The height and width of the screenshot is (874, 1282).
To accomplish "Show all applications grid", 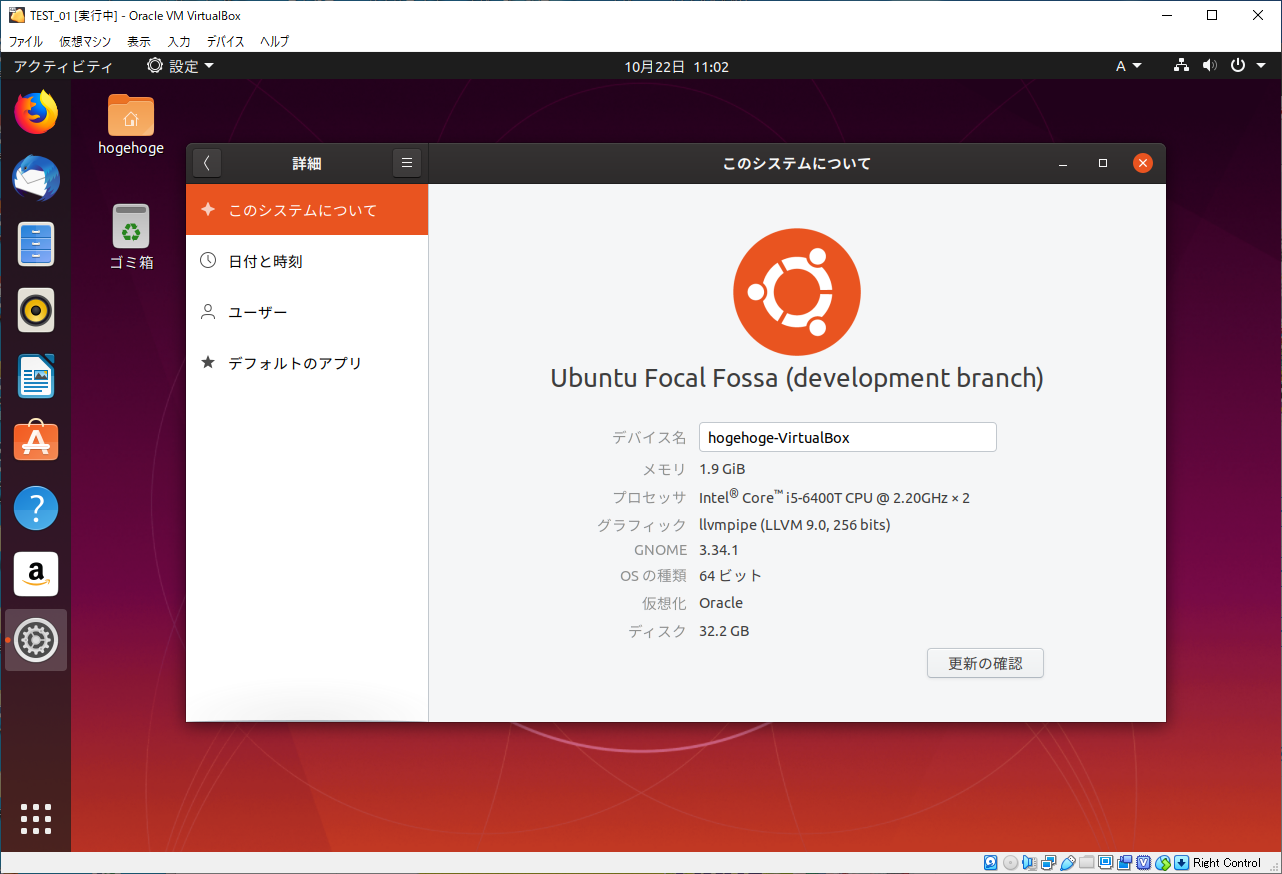I will pos(36,818).
